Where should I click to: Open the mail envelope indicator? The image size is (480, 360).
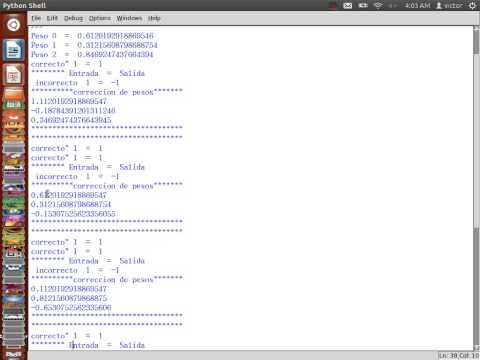click(x=348, y=6)
